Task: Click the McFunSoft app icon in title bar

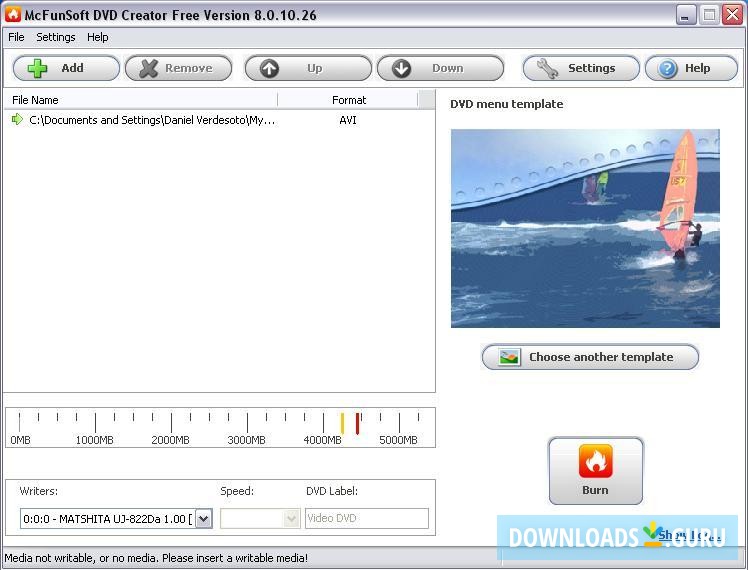Action: coord(13,14)
